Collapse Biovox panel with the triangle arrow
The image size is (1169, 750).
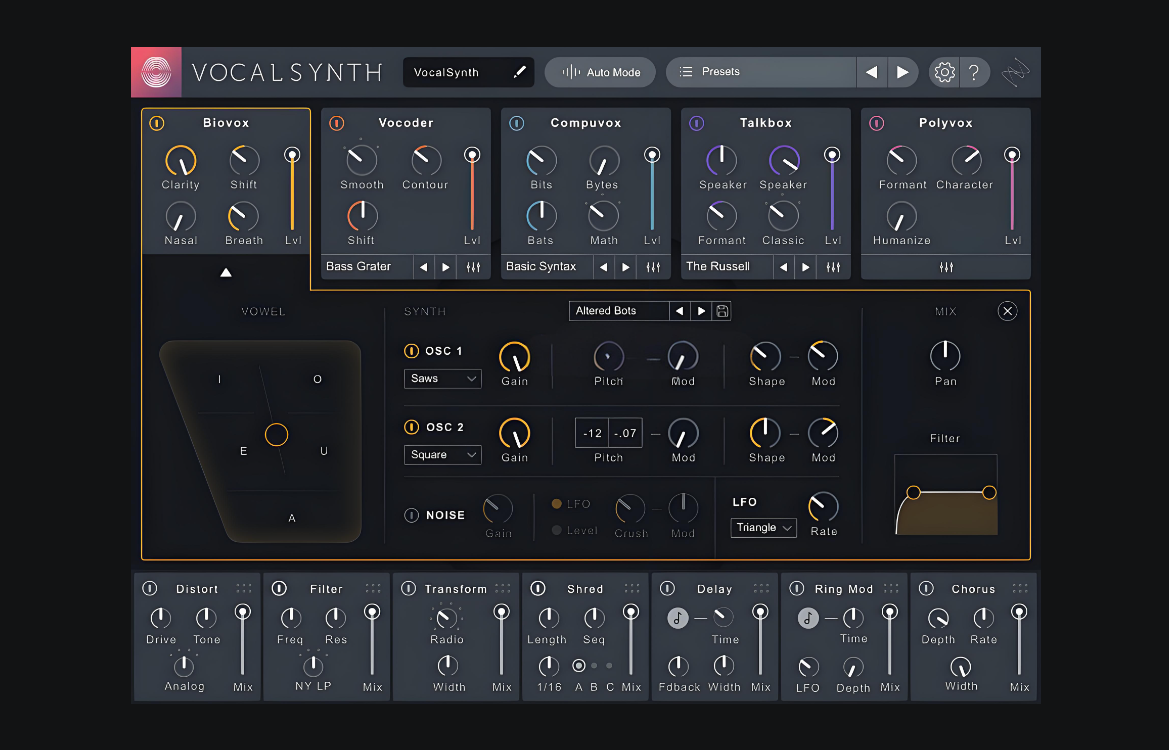226,273
